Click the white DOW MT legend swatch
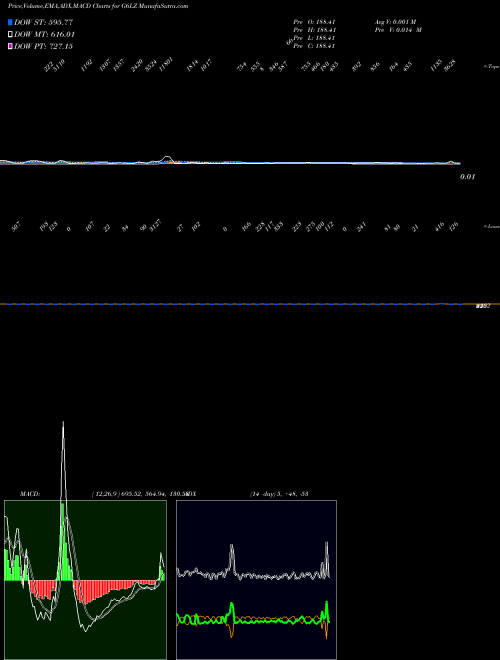500x660 pixels. click(10, 35)
